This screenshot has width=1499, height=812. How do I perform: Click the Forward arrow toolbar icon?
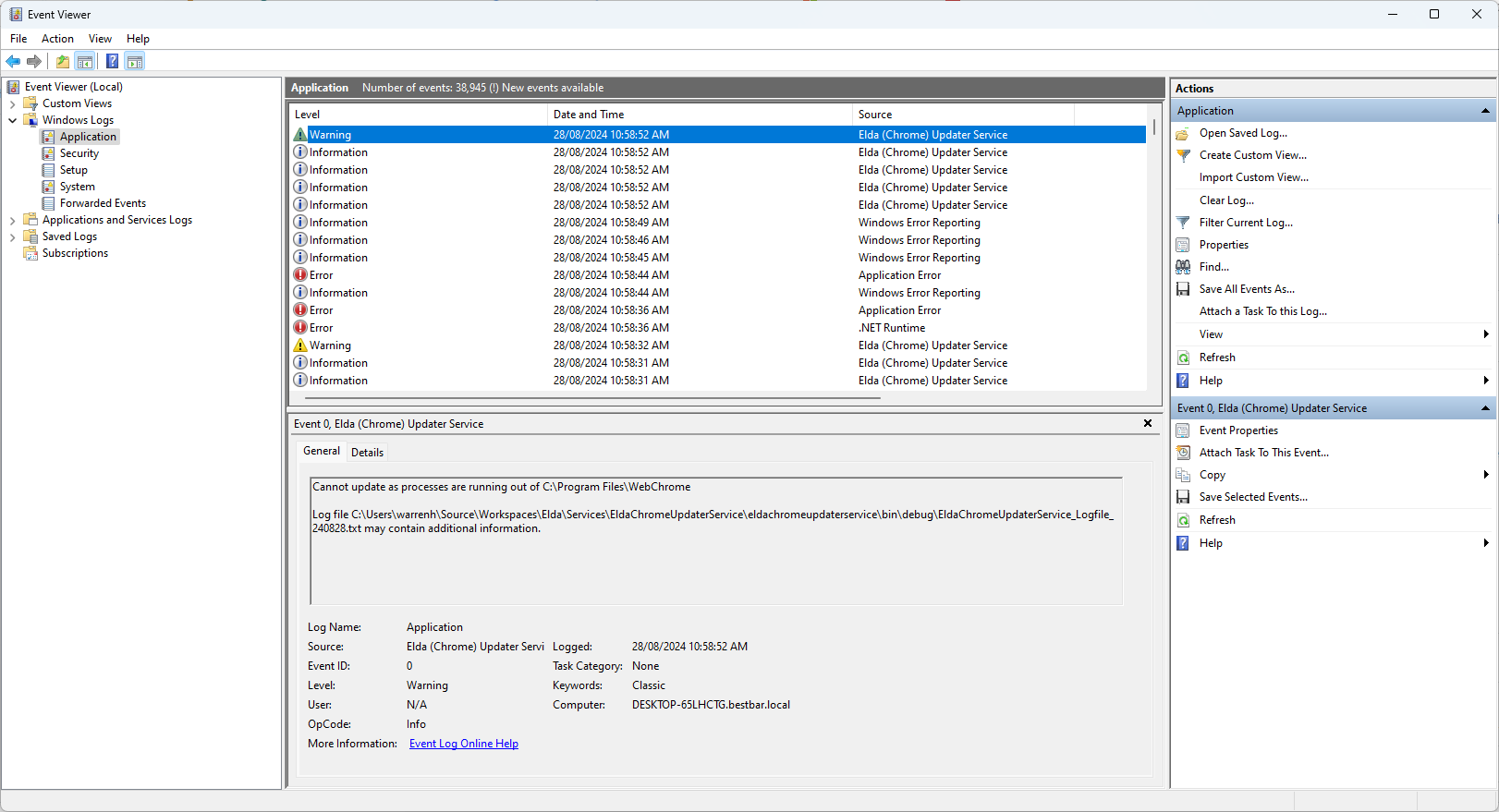34,62
